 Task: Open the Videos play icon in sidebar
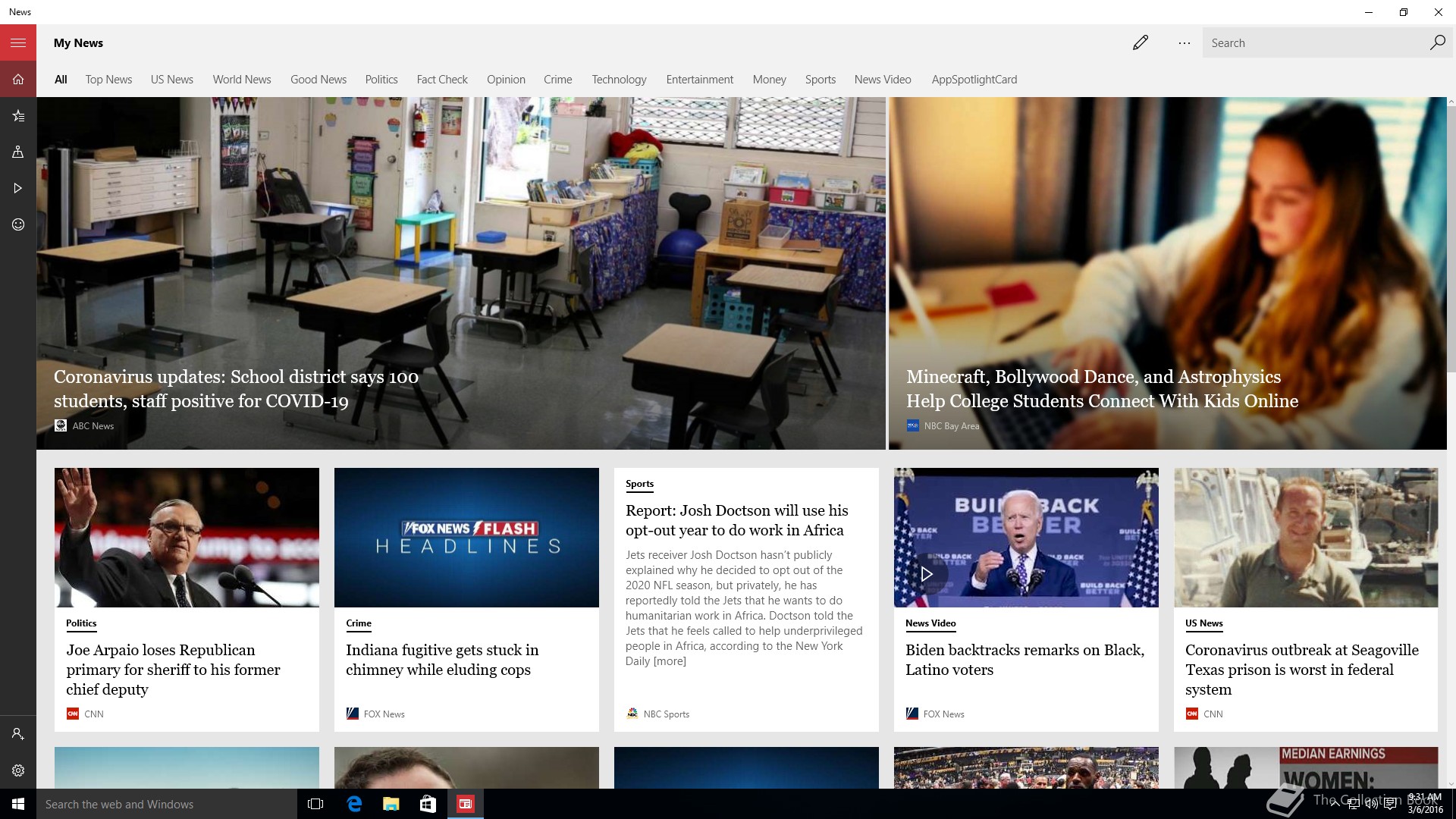click(18, 188)
